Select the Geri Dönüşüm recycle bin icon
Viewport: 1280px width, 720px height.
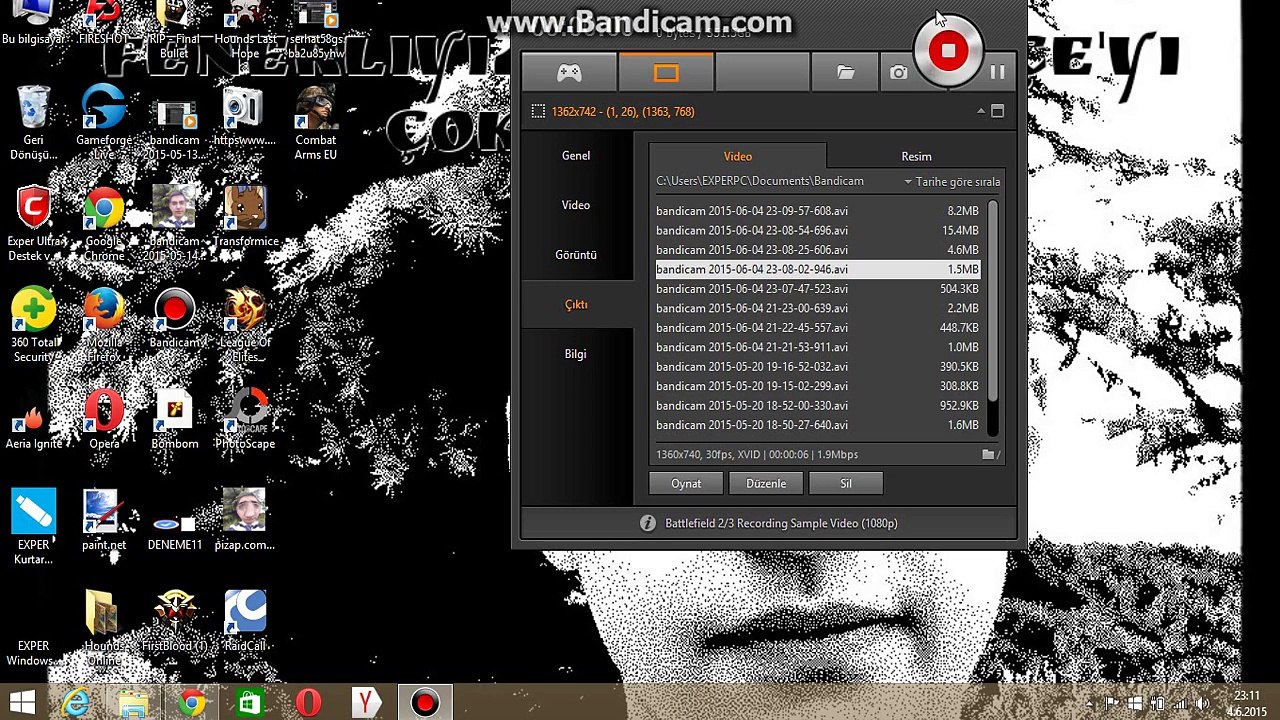(x=33, y=123)
